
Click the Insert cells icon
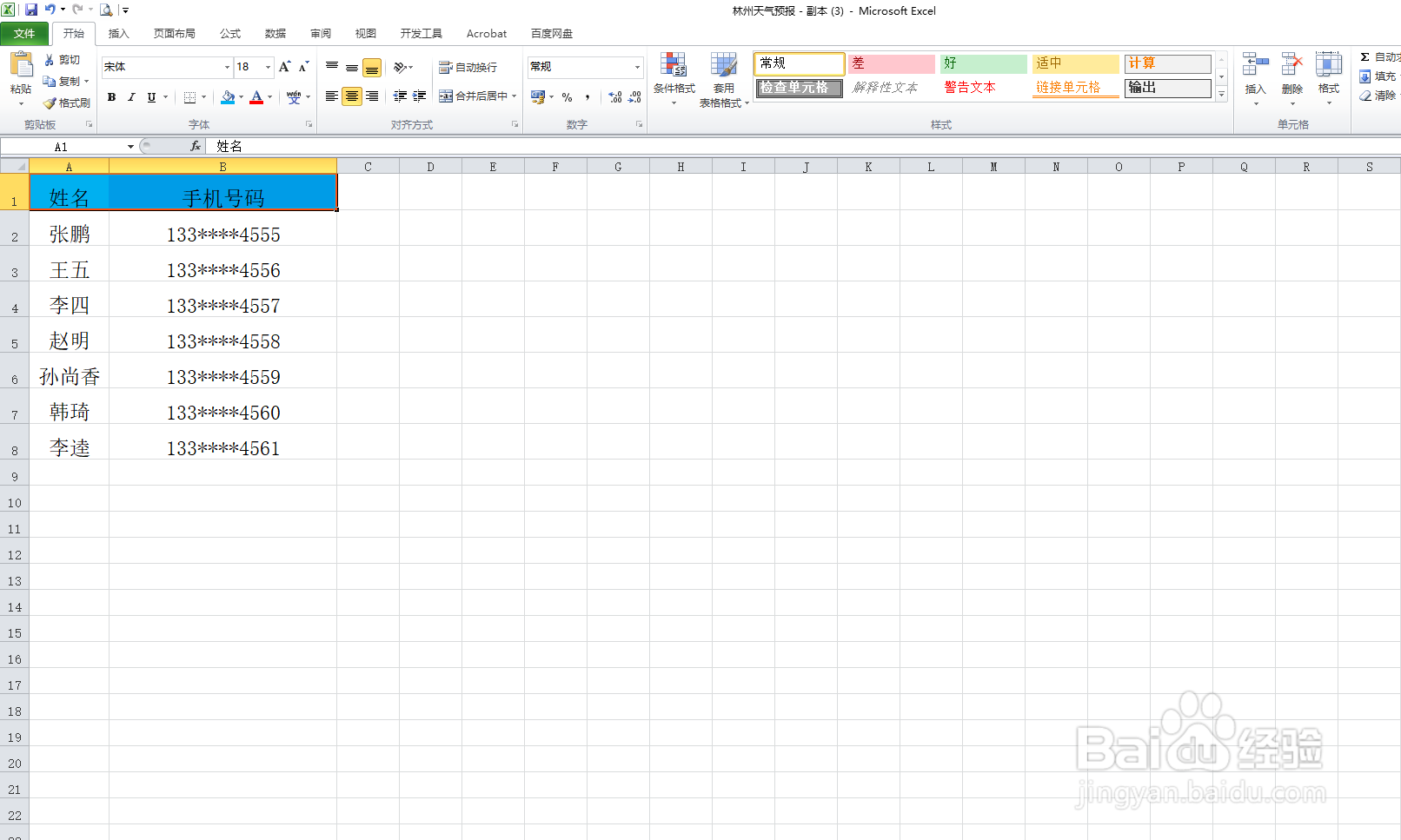(1255, 65)
